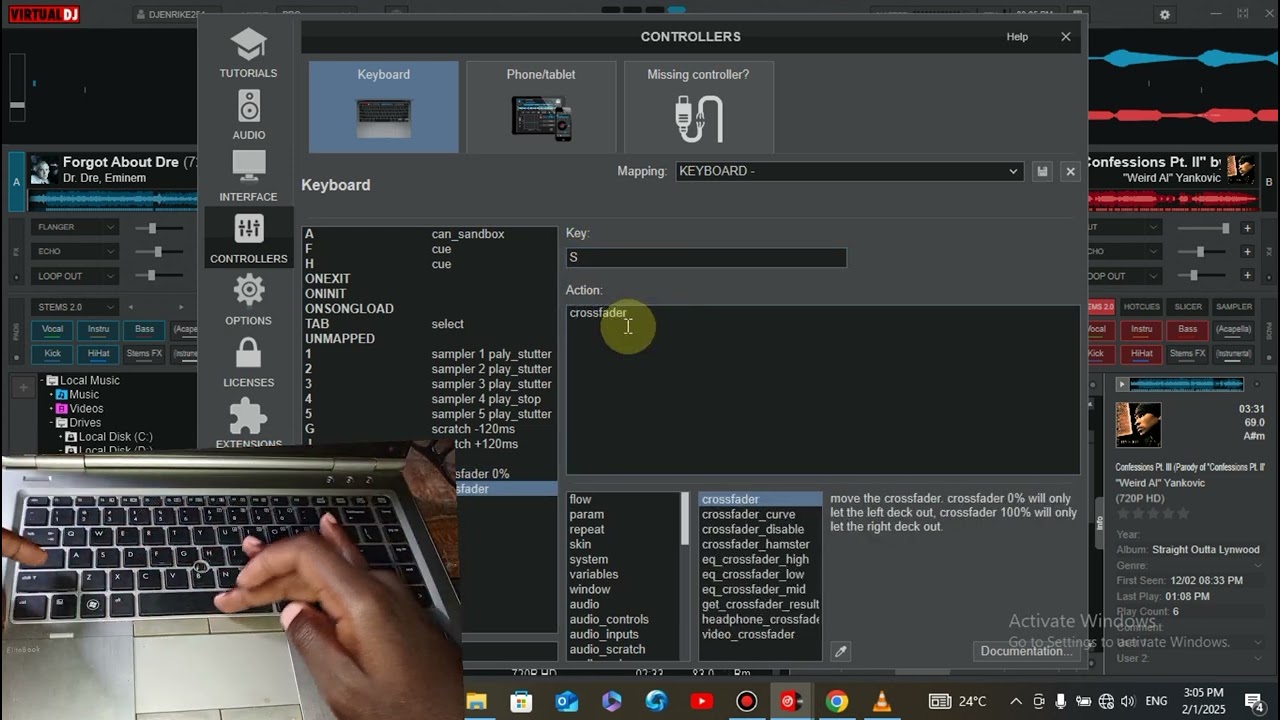This screenshot has width=1280, height=720.
Task: Select the eq_crossfader_high action
Action: [x=755, y=559]
